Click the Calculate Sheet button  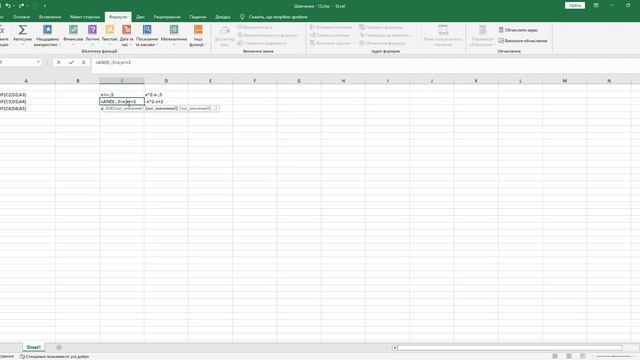523,41
